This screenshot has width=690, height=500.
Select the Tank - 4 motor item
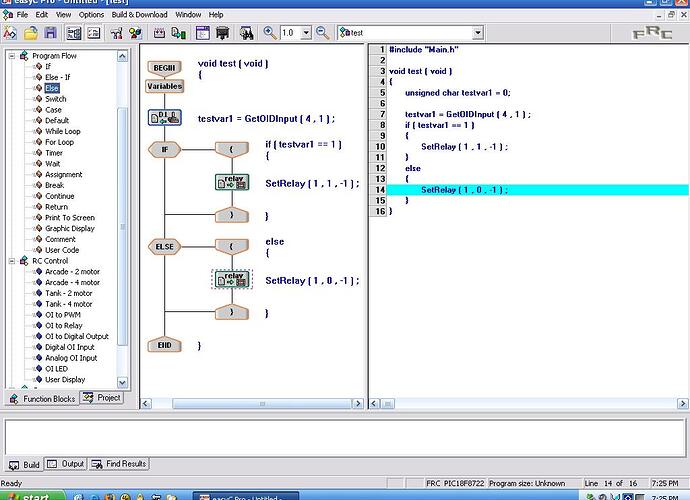click(x=69, y=304)
